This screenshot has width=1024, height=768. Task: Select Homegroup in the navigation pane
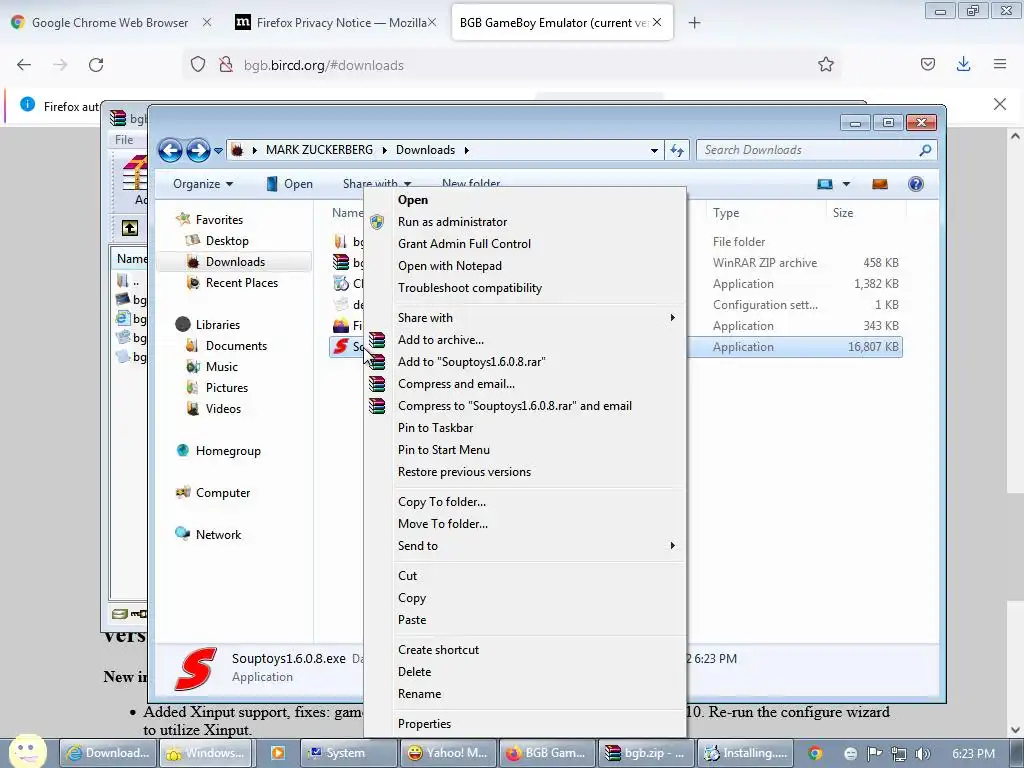pyautogui.click(x=228, y=451)
